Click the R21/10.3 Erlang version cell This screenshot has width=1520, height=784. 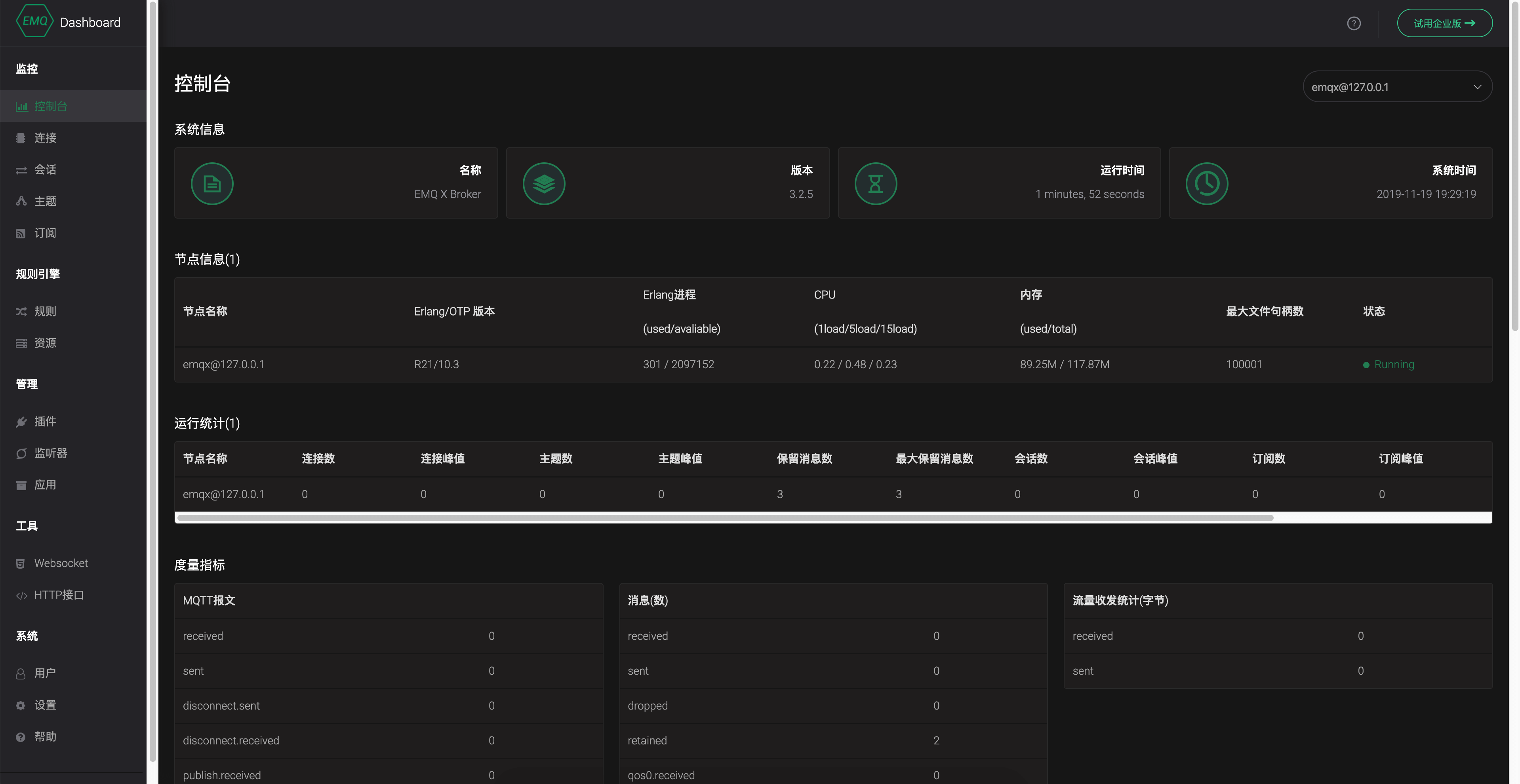coord(436,365)
